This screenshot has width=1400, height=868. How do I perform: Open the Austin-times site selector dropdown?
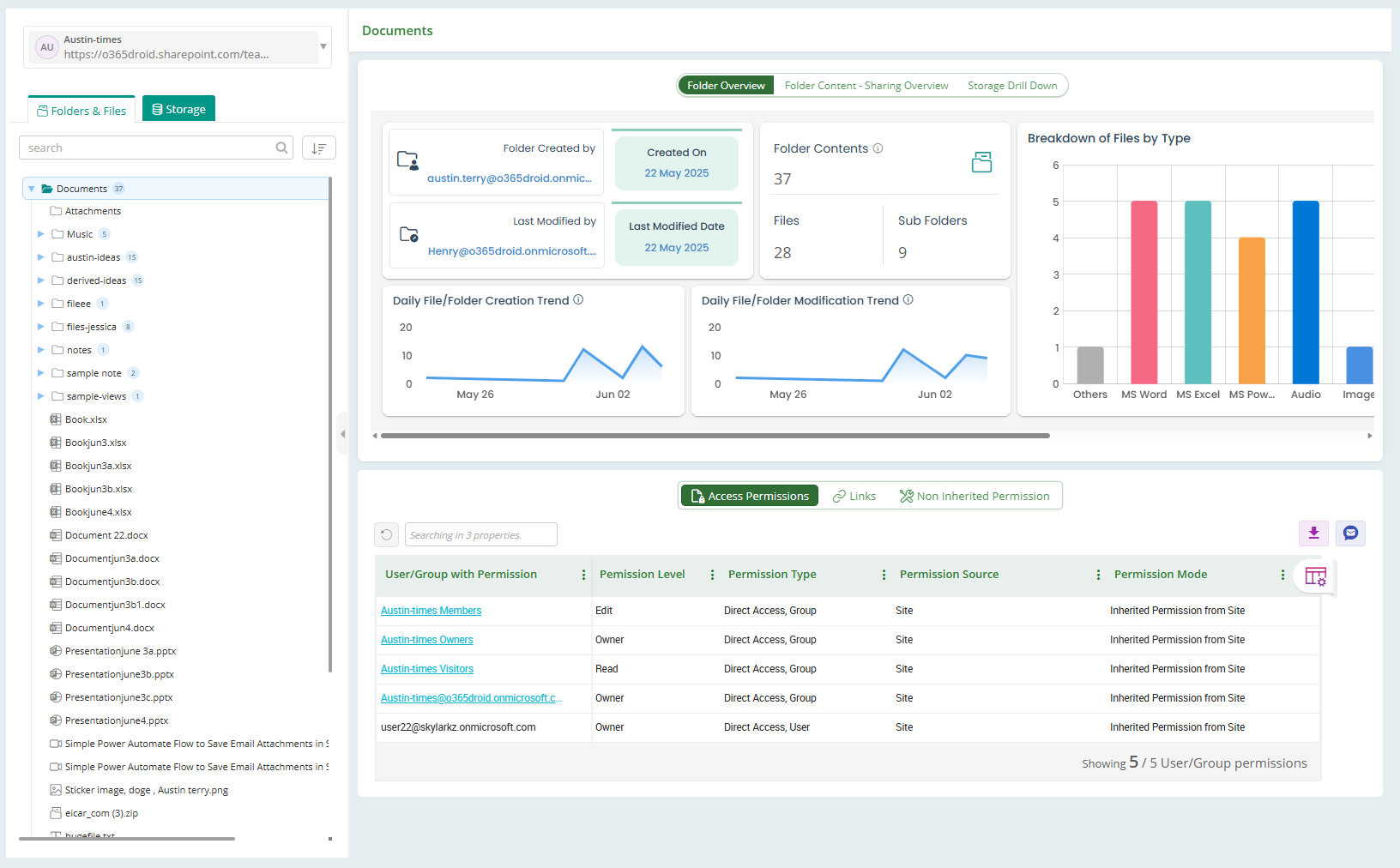pos(323,47)
